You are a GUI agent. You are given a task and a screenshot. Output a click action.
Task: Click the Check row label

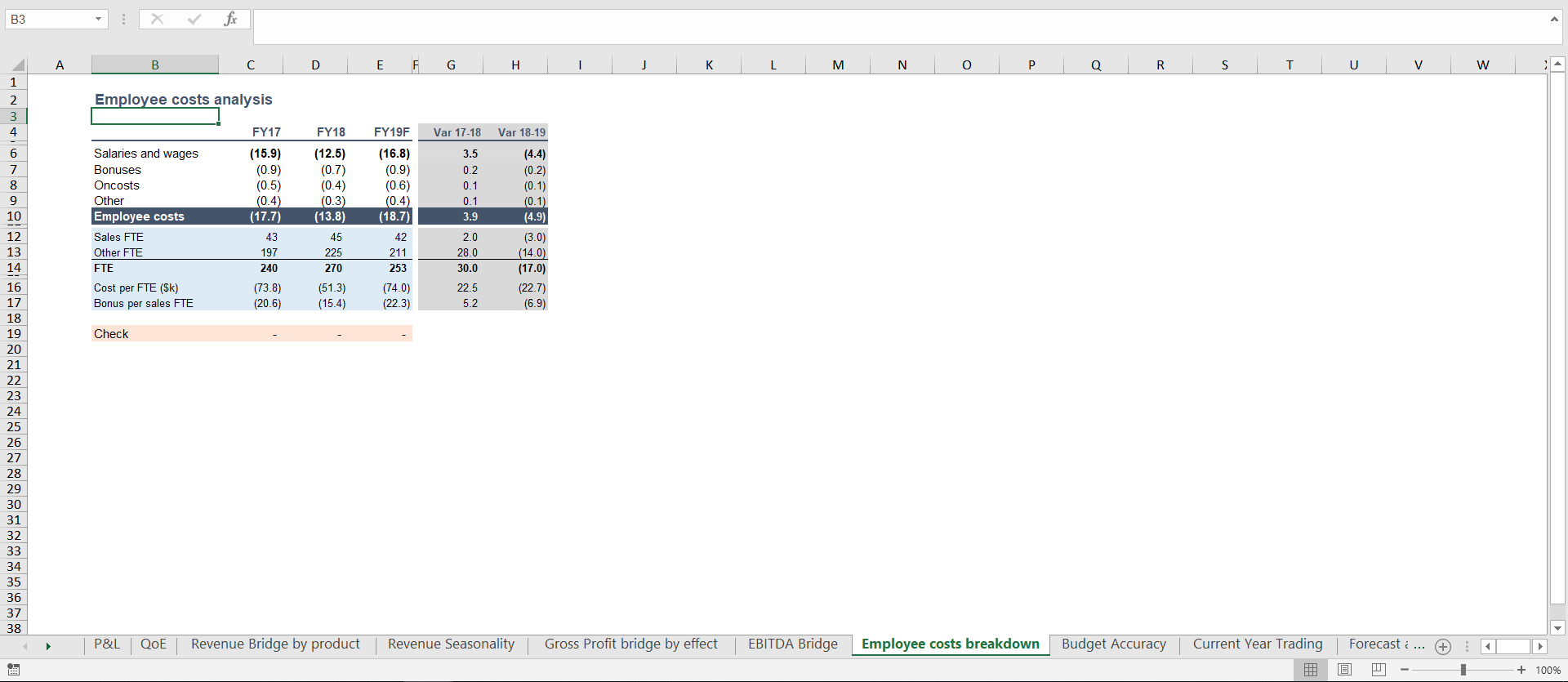(x=111, y=334)
